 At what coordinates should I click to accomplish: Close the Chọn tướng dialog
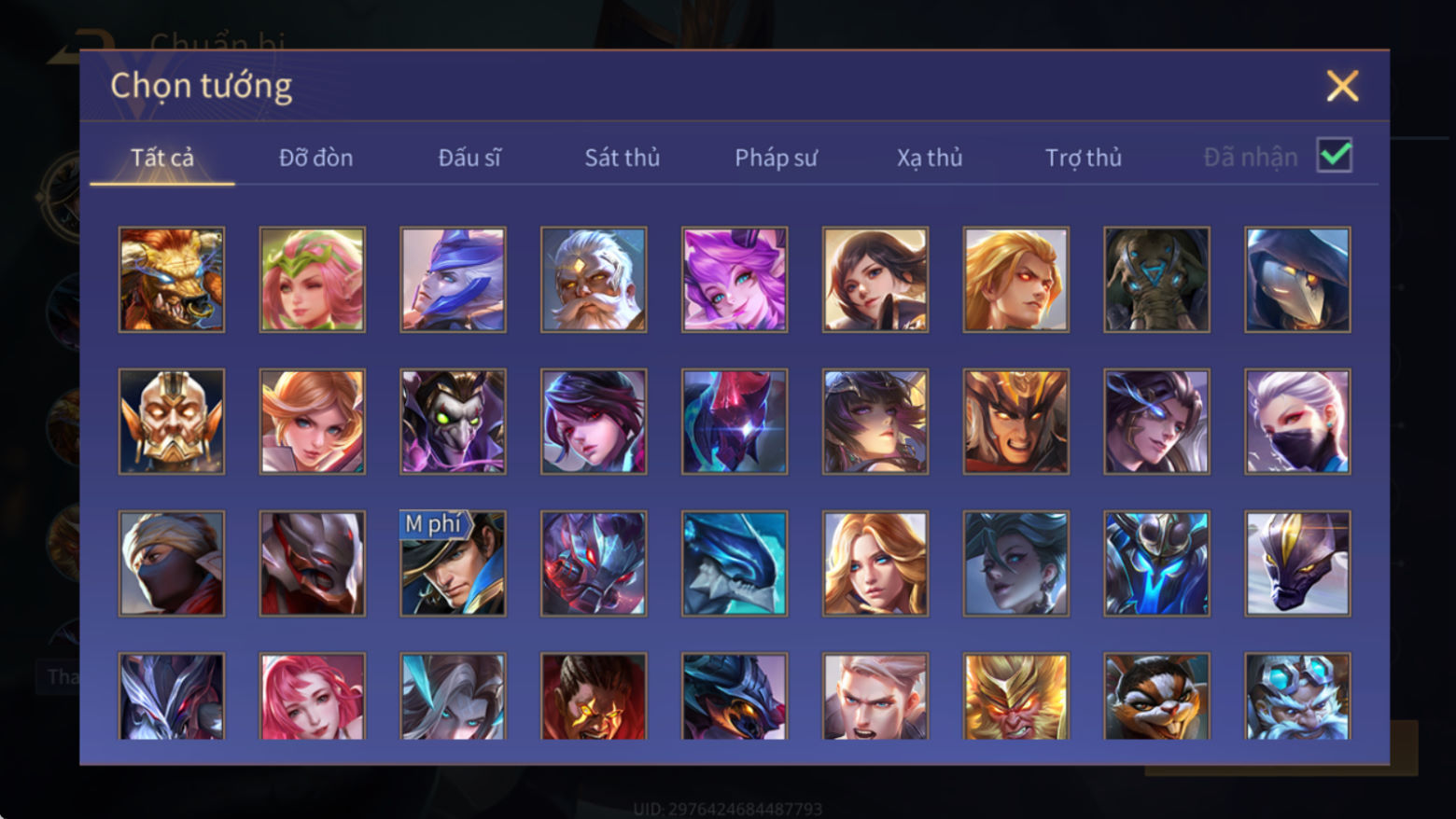point(1342,86)
